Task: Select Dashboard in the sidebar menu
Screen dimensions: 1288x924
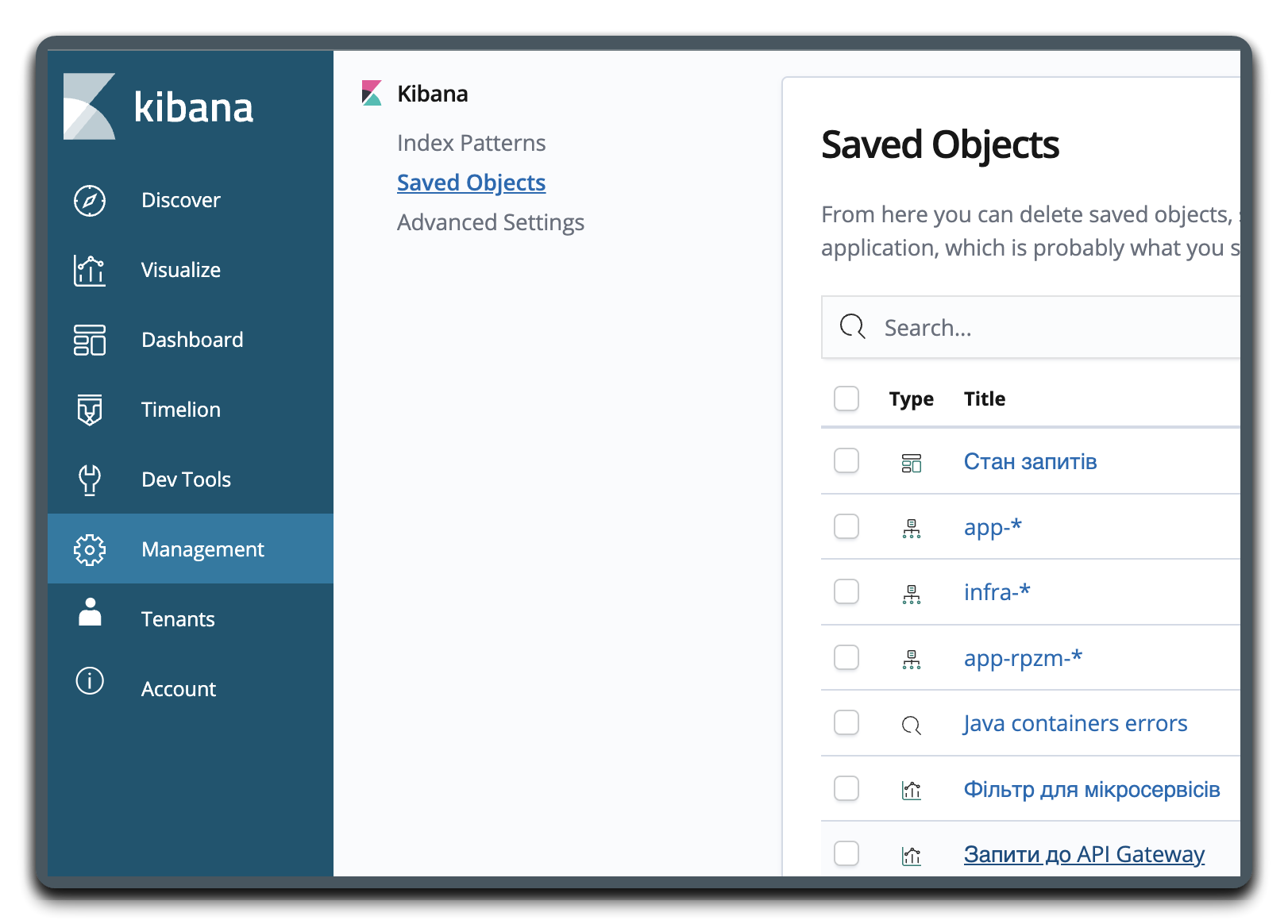Action: (191, 340)
